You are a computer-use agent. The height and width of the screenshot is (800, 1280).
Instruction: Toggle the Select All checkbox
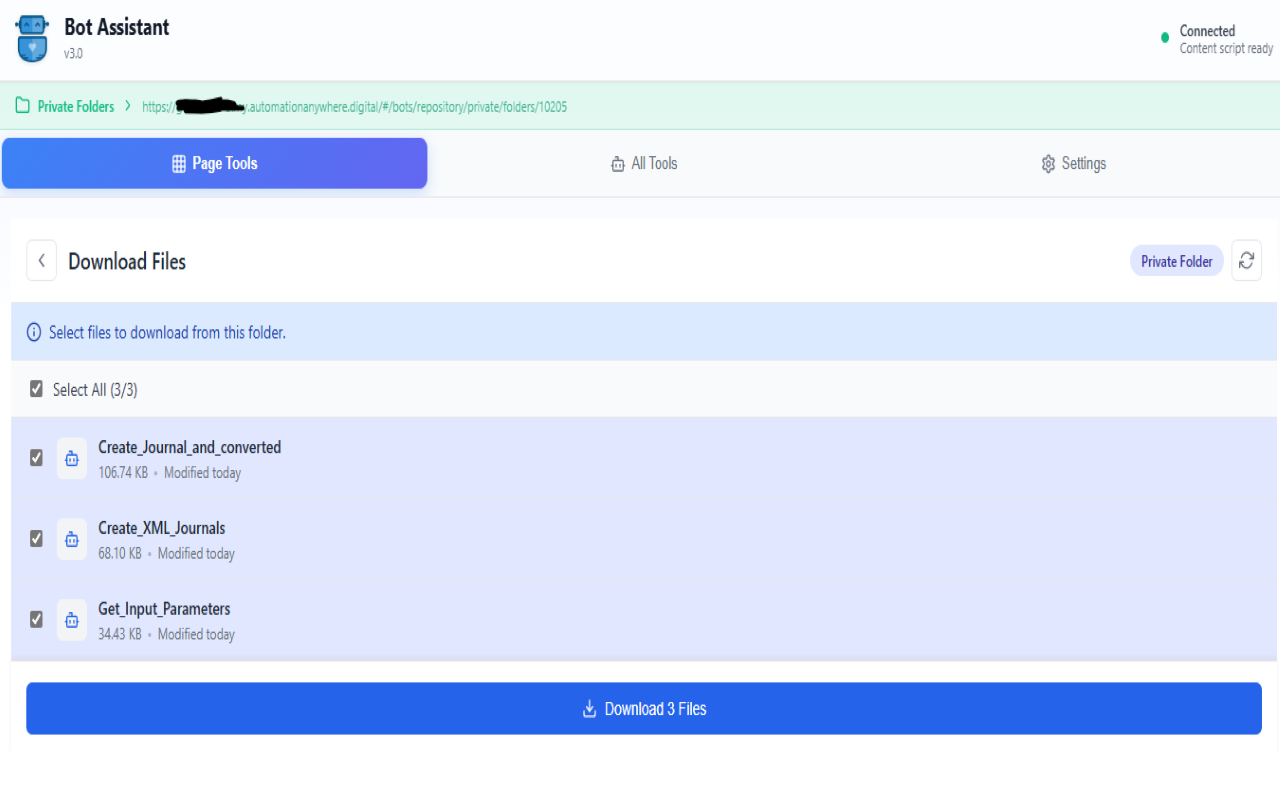coord(36,389)
